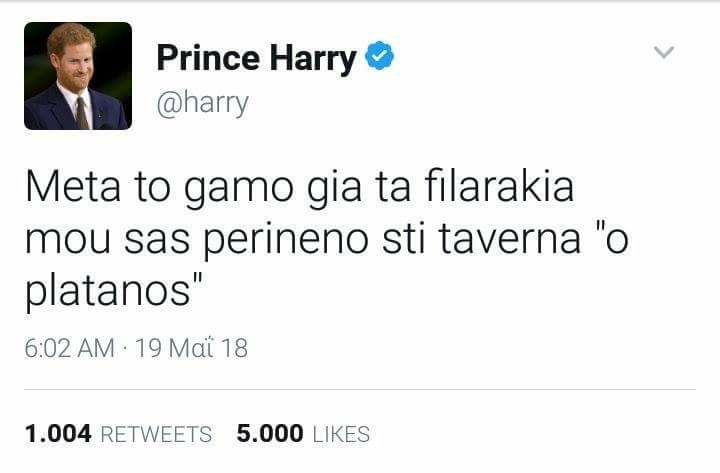Click the word "mou" starting the second line
Screen dimensions: 720x473
pos(68,241)
